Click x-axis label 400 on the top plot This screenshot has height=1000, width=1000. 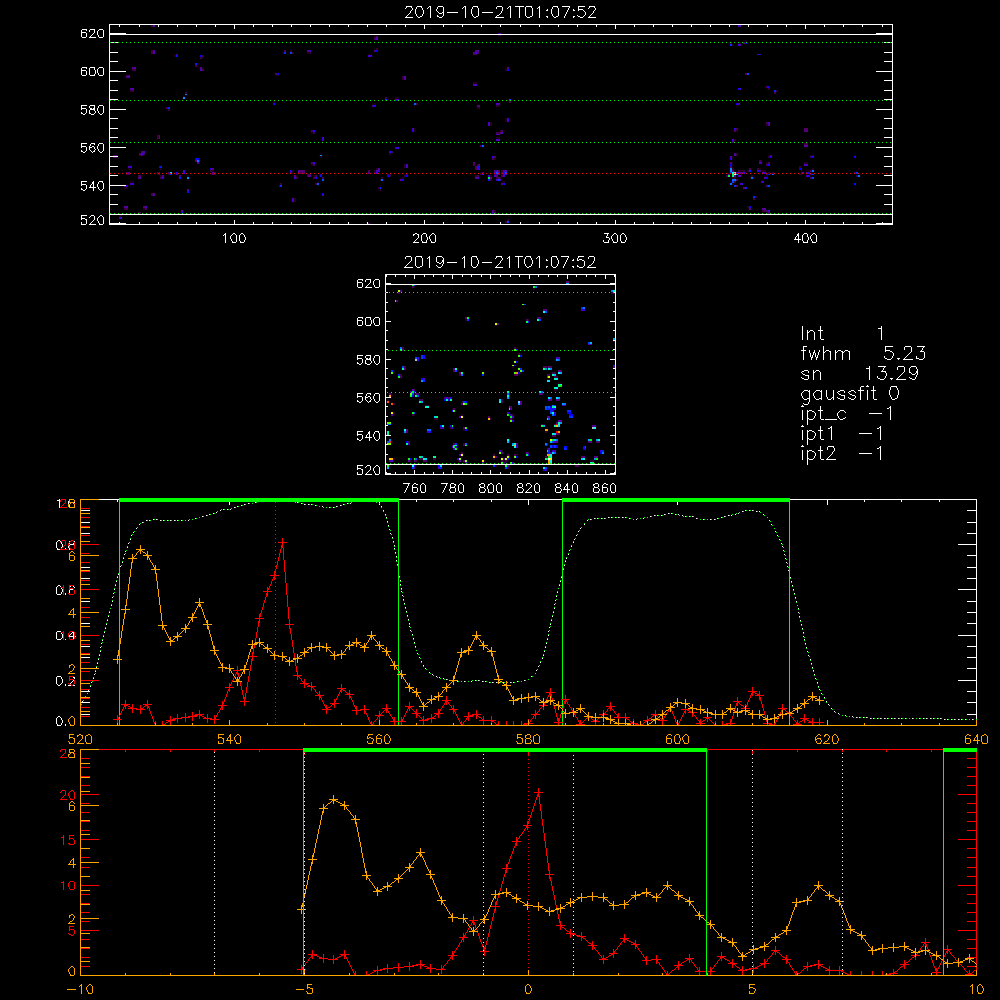click(x=805, y=239)
